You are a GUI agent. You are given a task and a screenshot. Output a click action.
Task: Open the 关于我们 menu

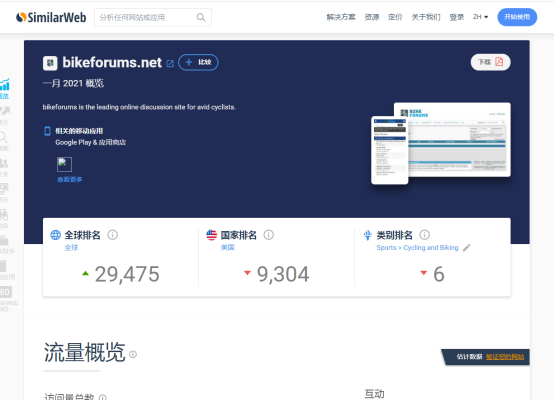tap(426, 17)
